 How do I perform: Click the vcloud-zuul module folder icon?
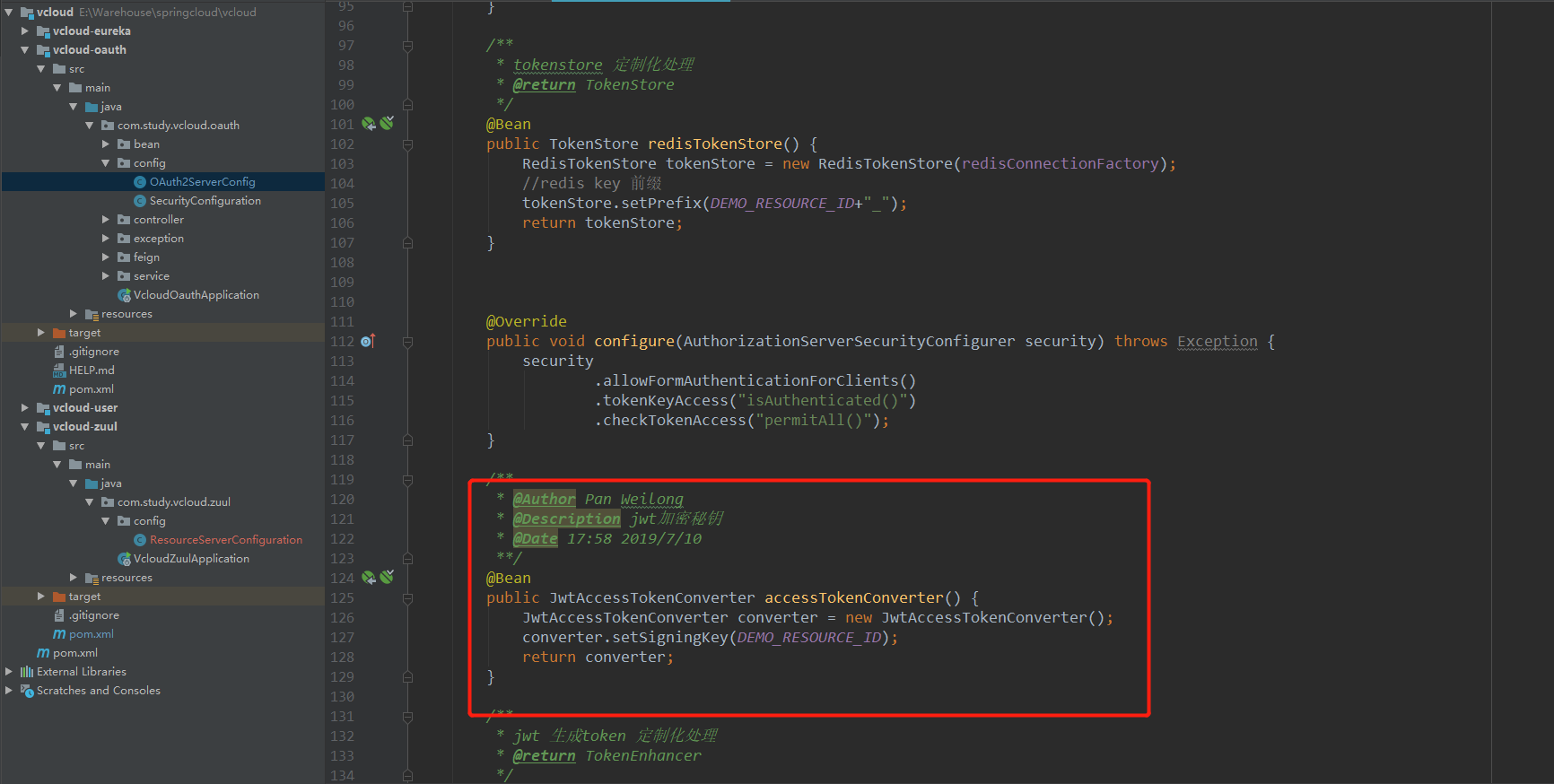pyautogui.click(x=43, y=427)
